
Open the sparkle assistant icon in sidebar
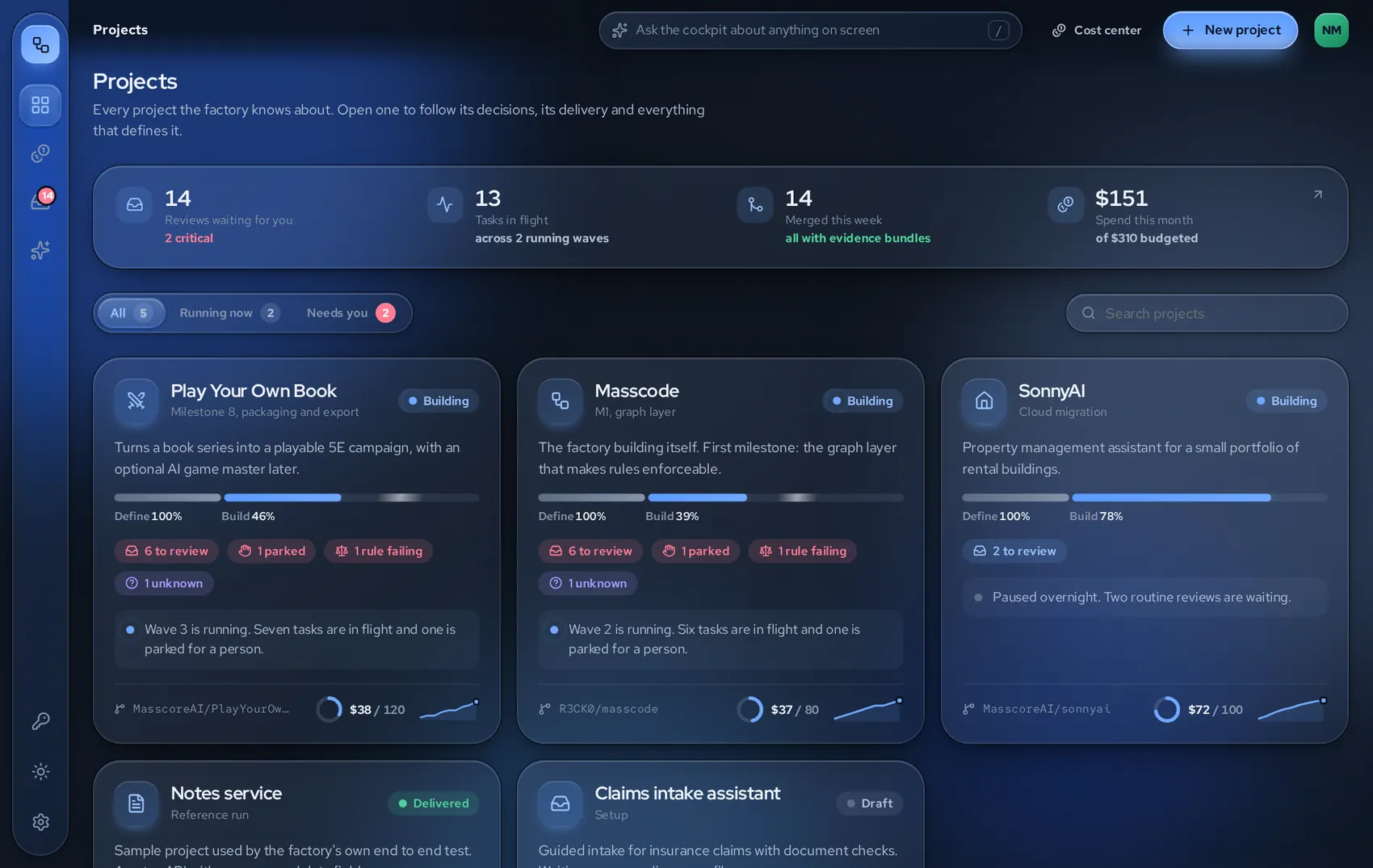[x=40, y=250]
